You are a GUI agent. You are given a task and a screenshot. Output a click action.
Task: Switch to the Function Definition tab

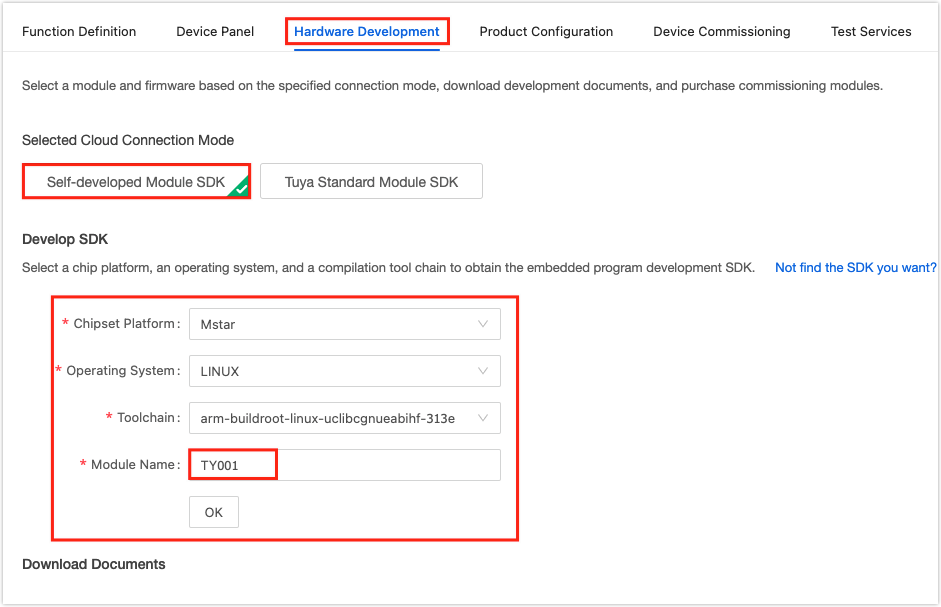79,31
